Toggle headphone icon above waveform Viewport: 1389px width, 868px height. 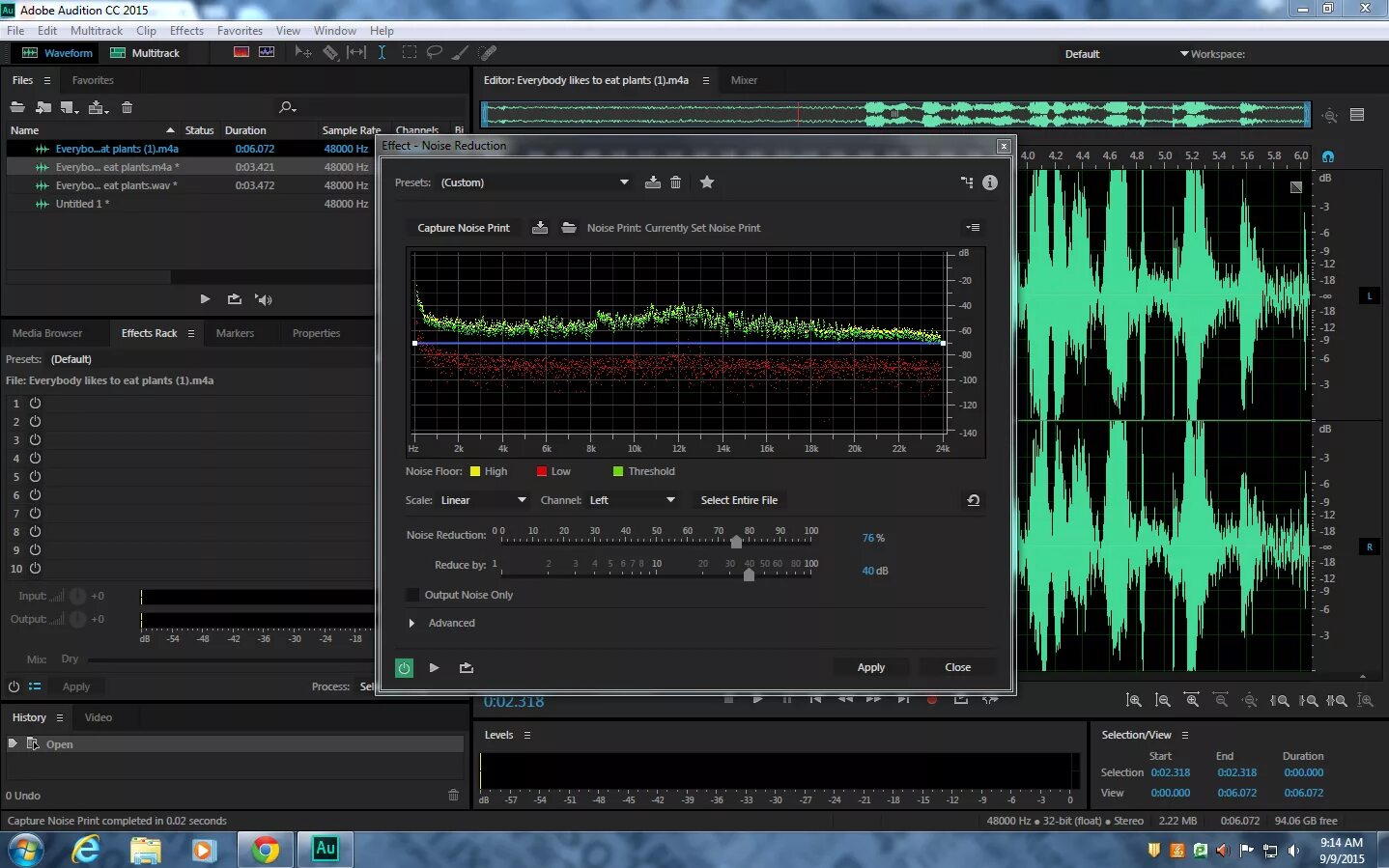(x=1328, y=155)
